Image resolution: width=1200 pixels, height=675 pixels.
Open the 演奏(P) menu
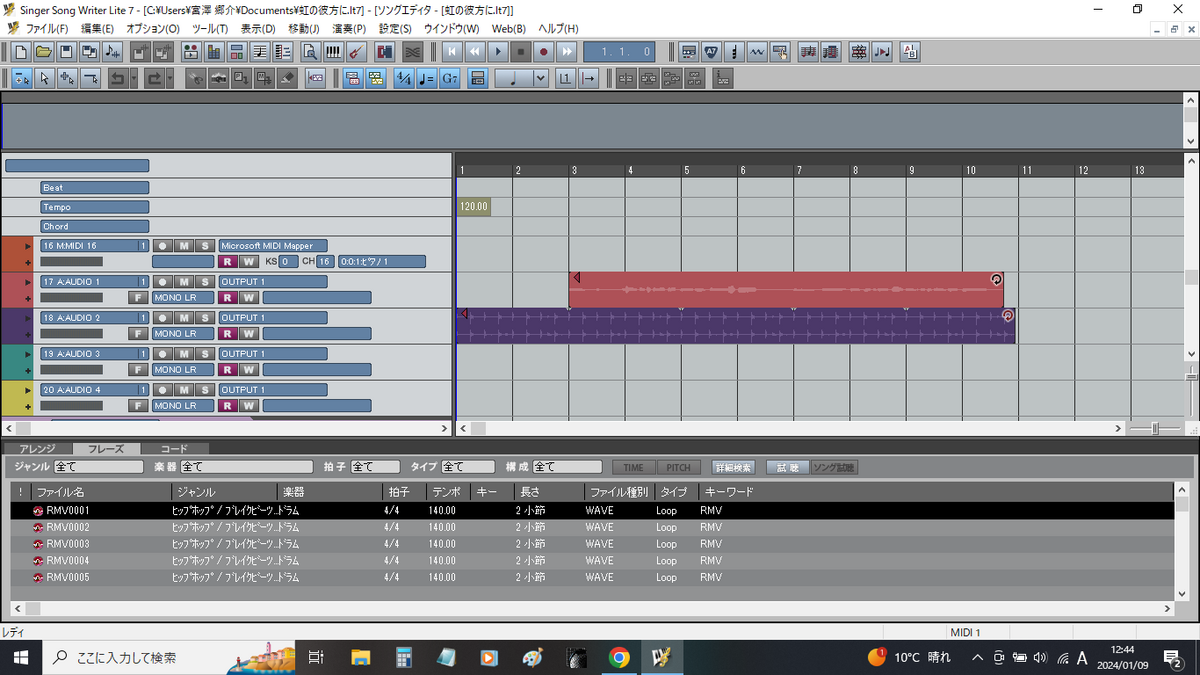[x=349, y=29]
